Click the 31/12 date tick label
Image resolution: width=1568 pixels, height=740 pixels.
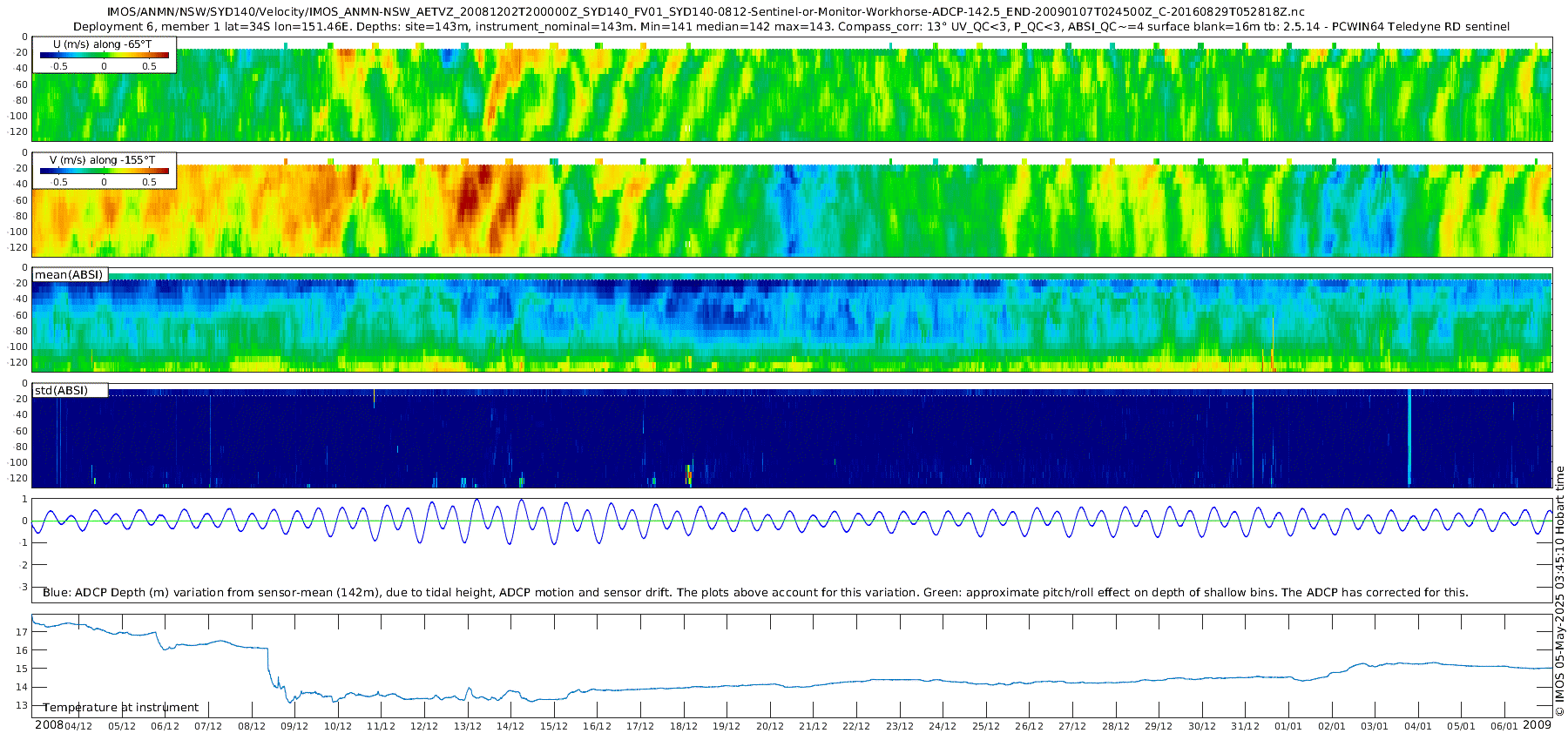point(1245,726)
